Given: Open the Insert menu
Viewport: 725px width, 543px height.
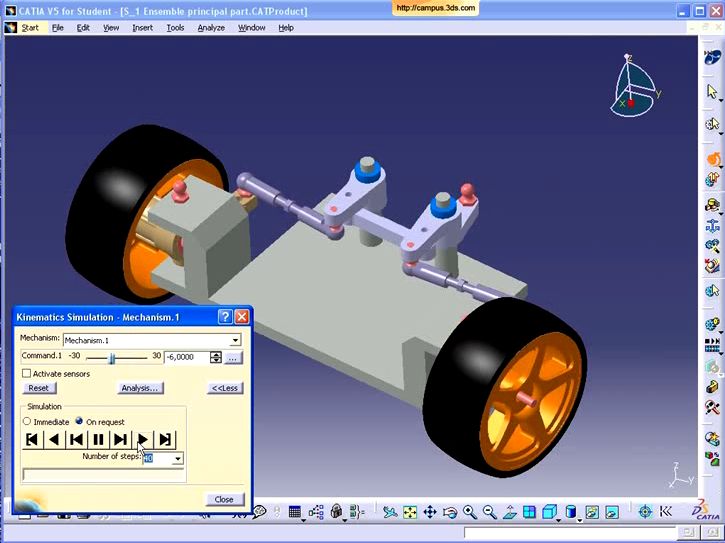Looking at the screenshot, I should 142,28.
